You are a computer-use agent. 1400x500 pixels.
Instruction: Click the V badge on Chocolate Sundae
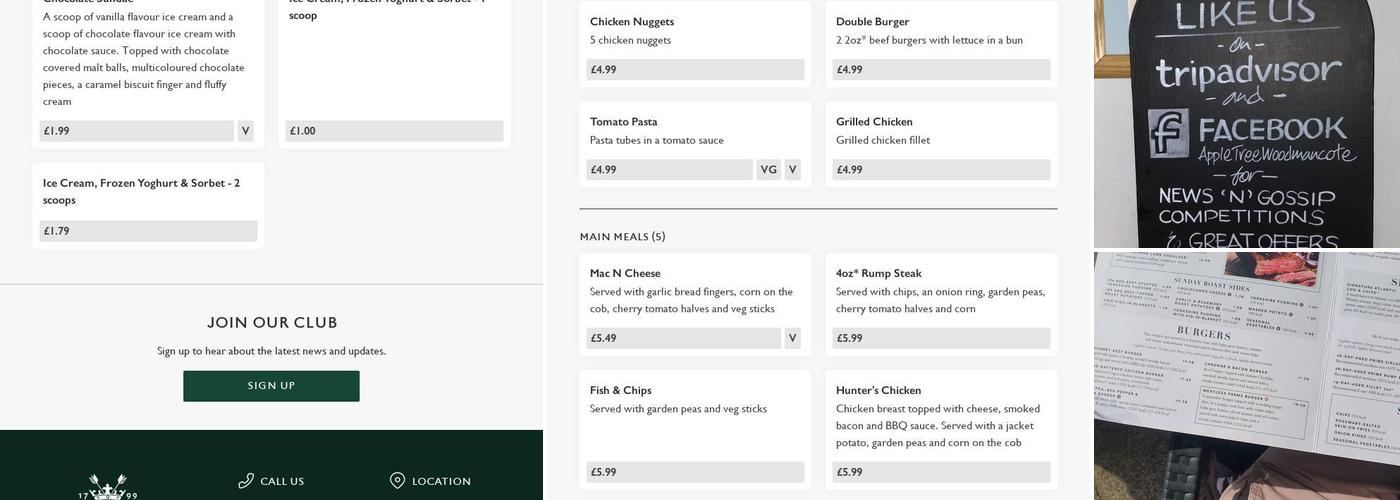coord(245,131)
